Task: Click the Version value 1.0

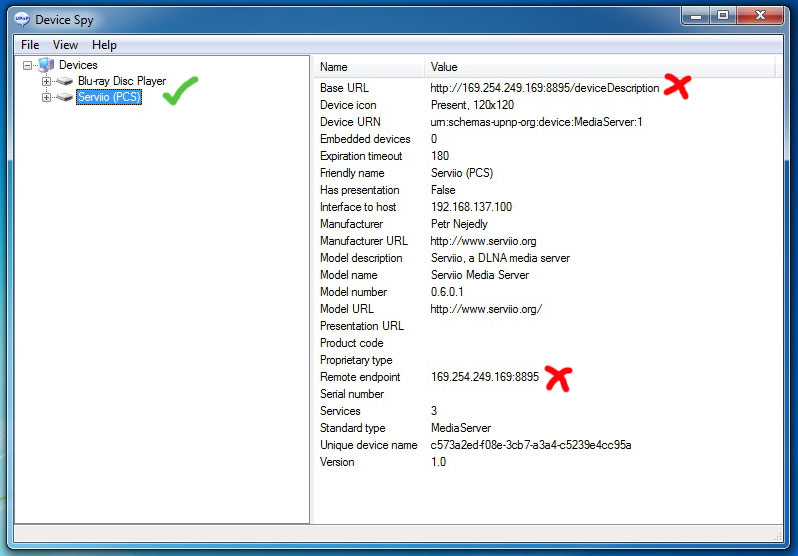Action: tap(438, 462)
